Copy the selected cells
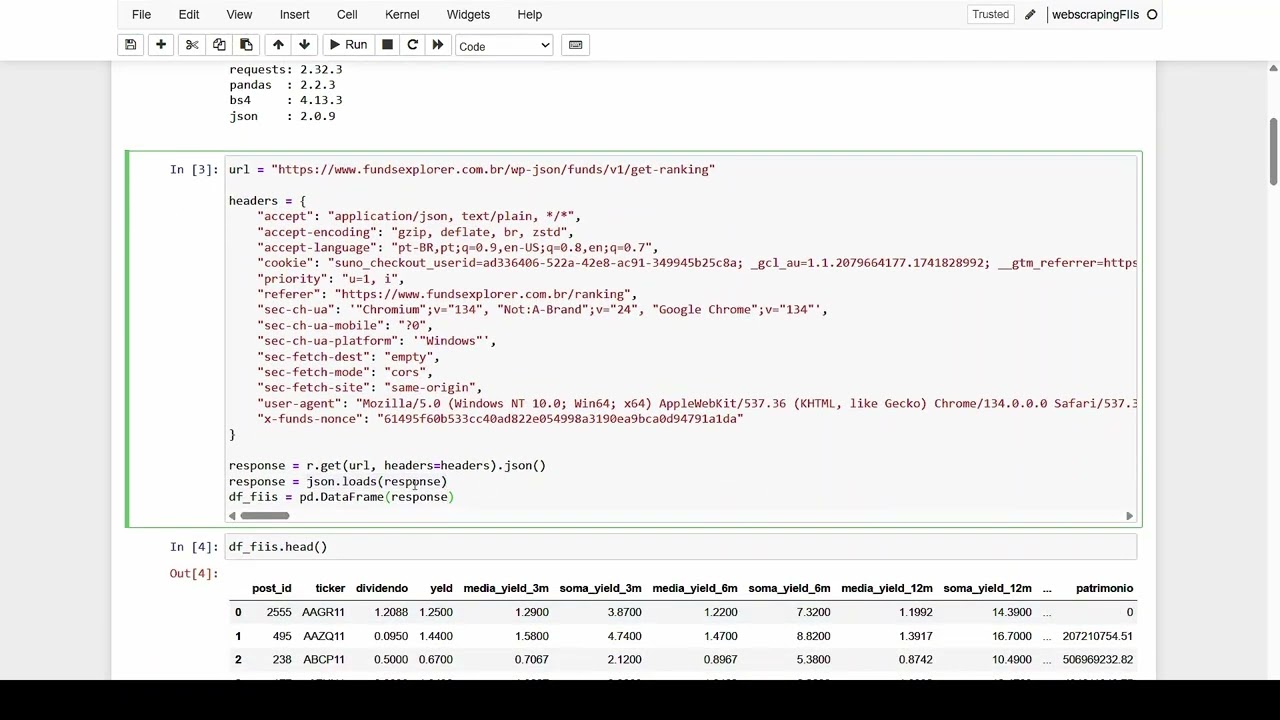Image resolution: width=1280 pixels, height=720 pixels. (219, 45)
